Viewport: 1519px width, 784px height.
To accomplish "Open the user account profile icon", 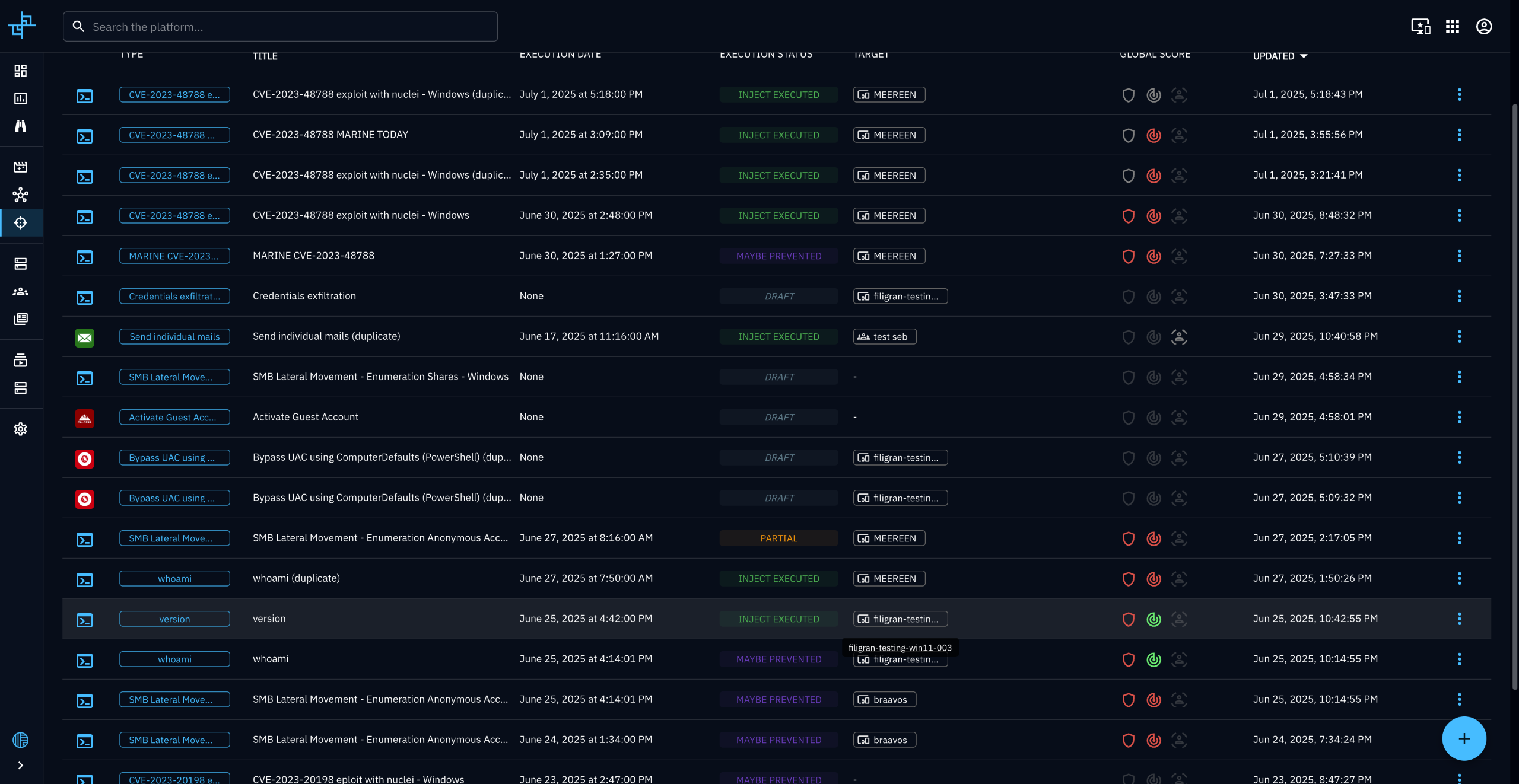I will pyautogui.click(x=1483, y=27).
